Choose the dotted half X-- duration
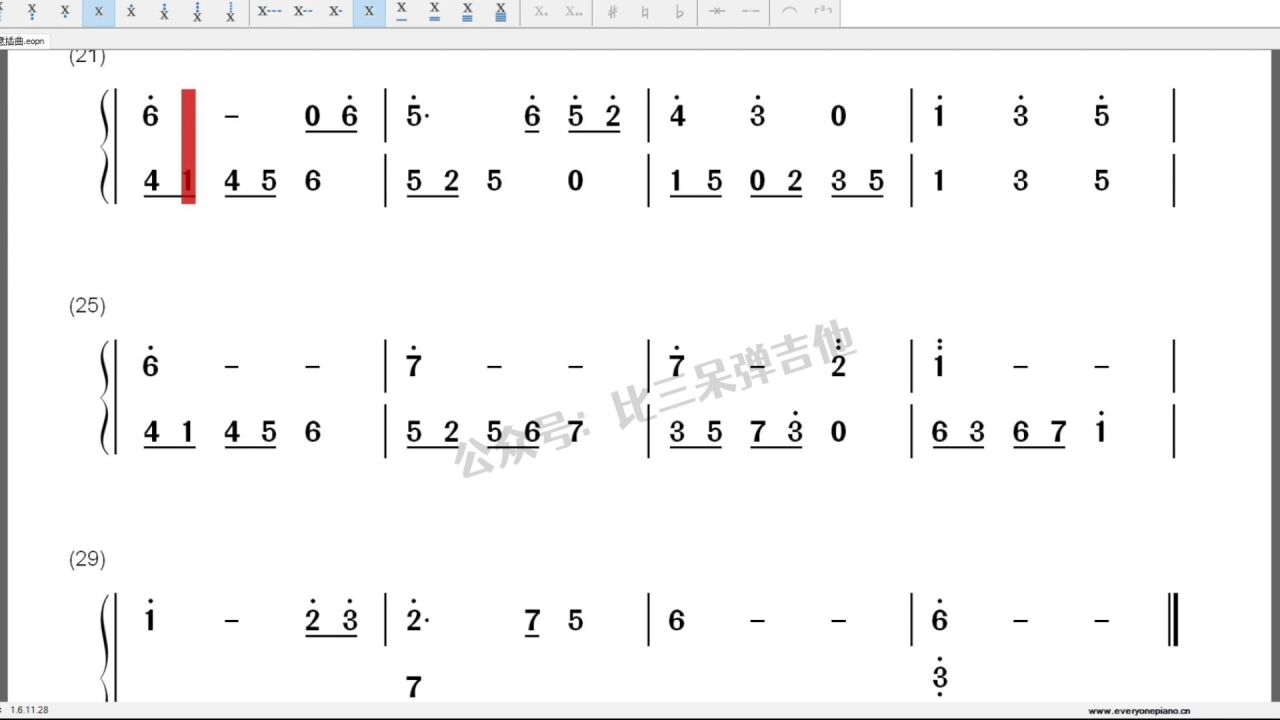Viewport: 1280px width, 720px height. click(x=303, y=12)
